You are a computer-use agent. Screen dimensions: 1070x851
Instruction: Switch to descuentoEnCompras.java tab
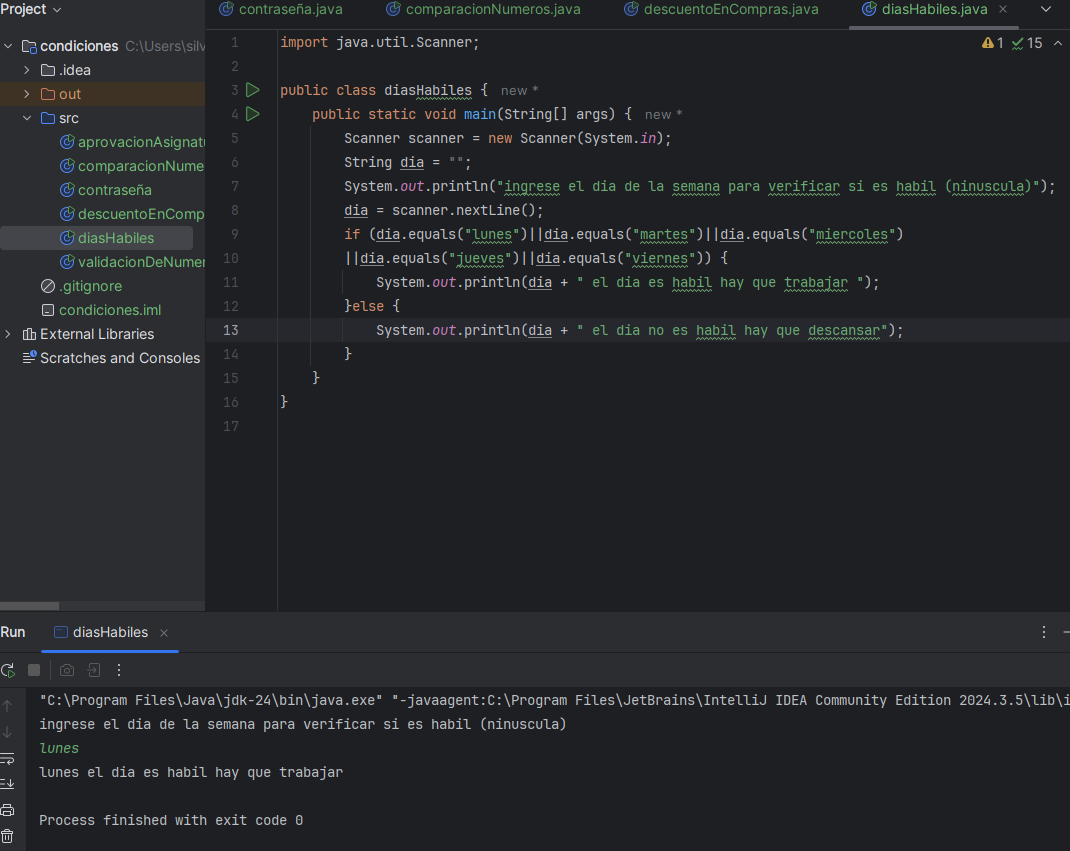721,10
